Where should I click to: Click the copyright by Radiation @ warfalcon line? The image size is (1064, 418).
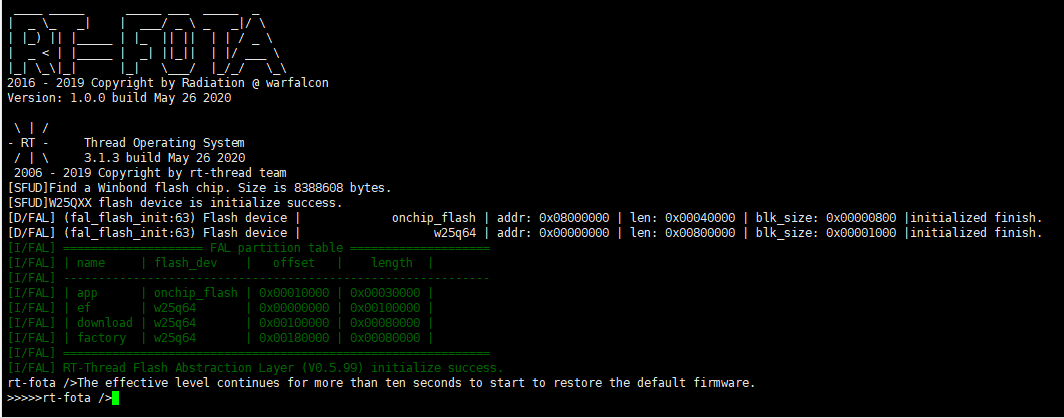point(168,83)
